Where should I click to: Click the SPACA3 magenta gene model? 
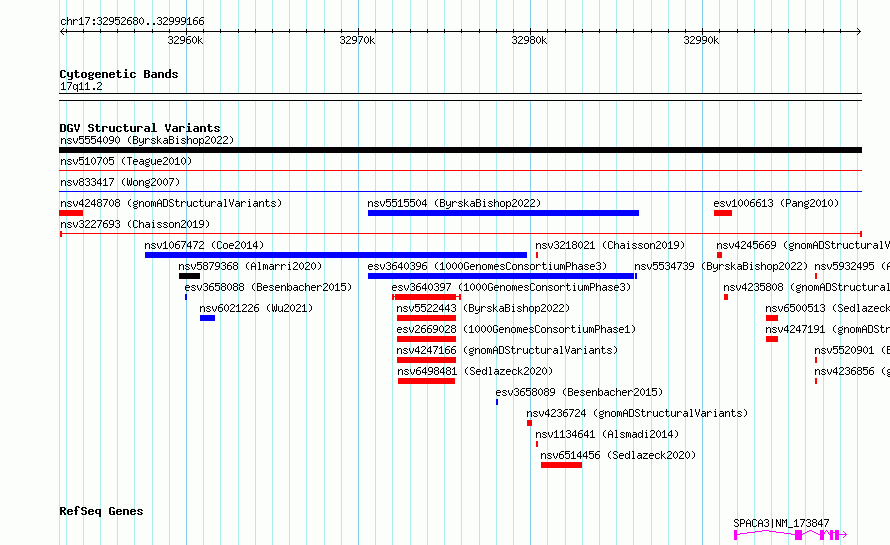790,534
